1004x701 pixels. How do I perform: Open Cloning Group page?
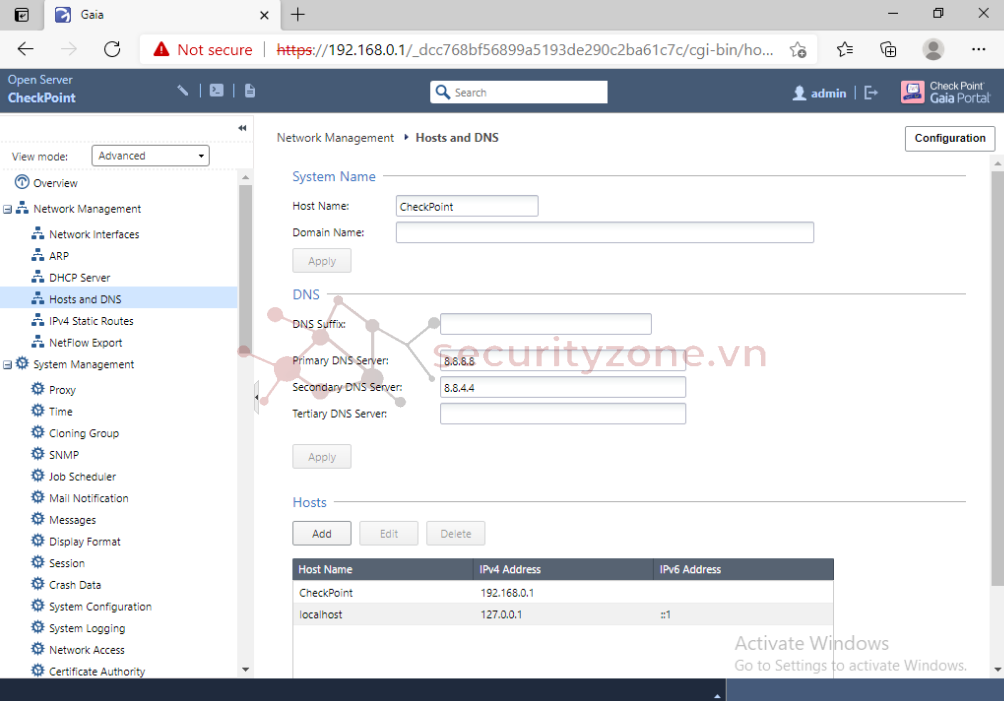coord(84,433)
